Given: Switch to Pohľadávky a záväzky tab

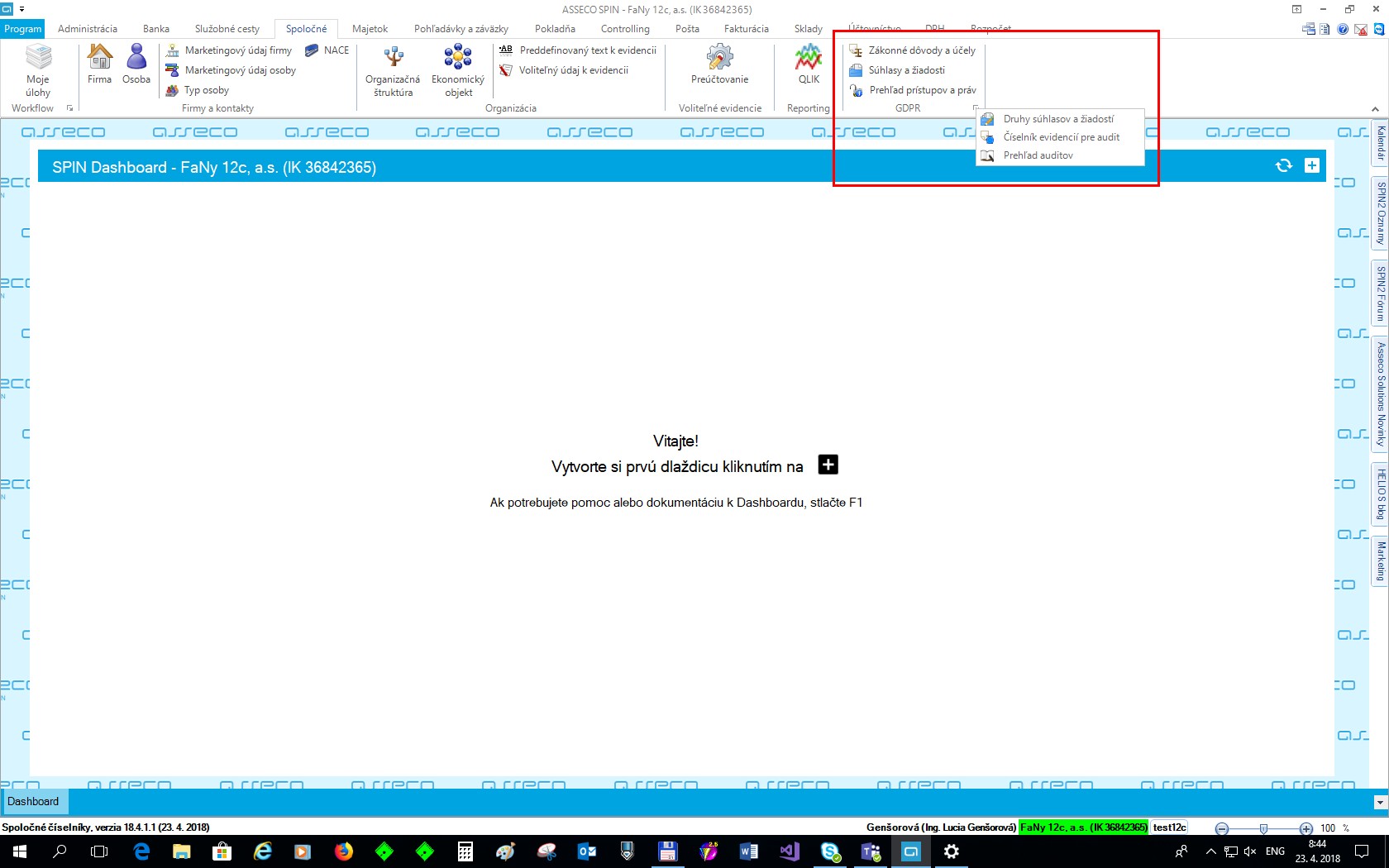Looking at the screenshot, I should 461,29.
